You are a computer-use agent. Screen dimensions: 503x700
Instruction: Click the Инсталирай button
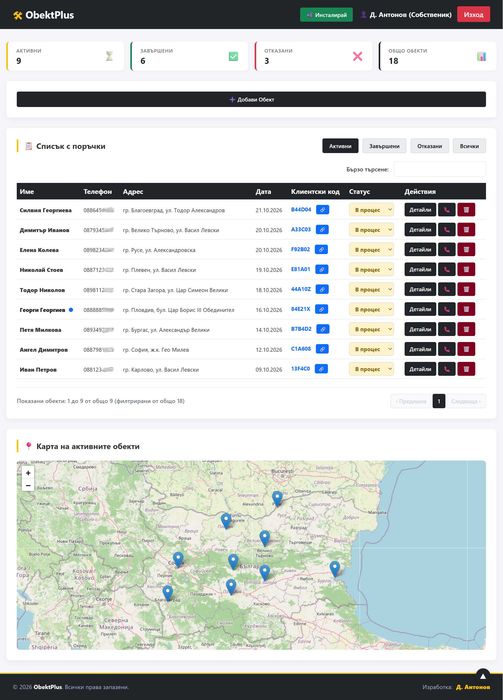[326, 15]
